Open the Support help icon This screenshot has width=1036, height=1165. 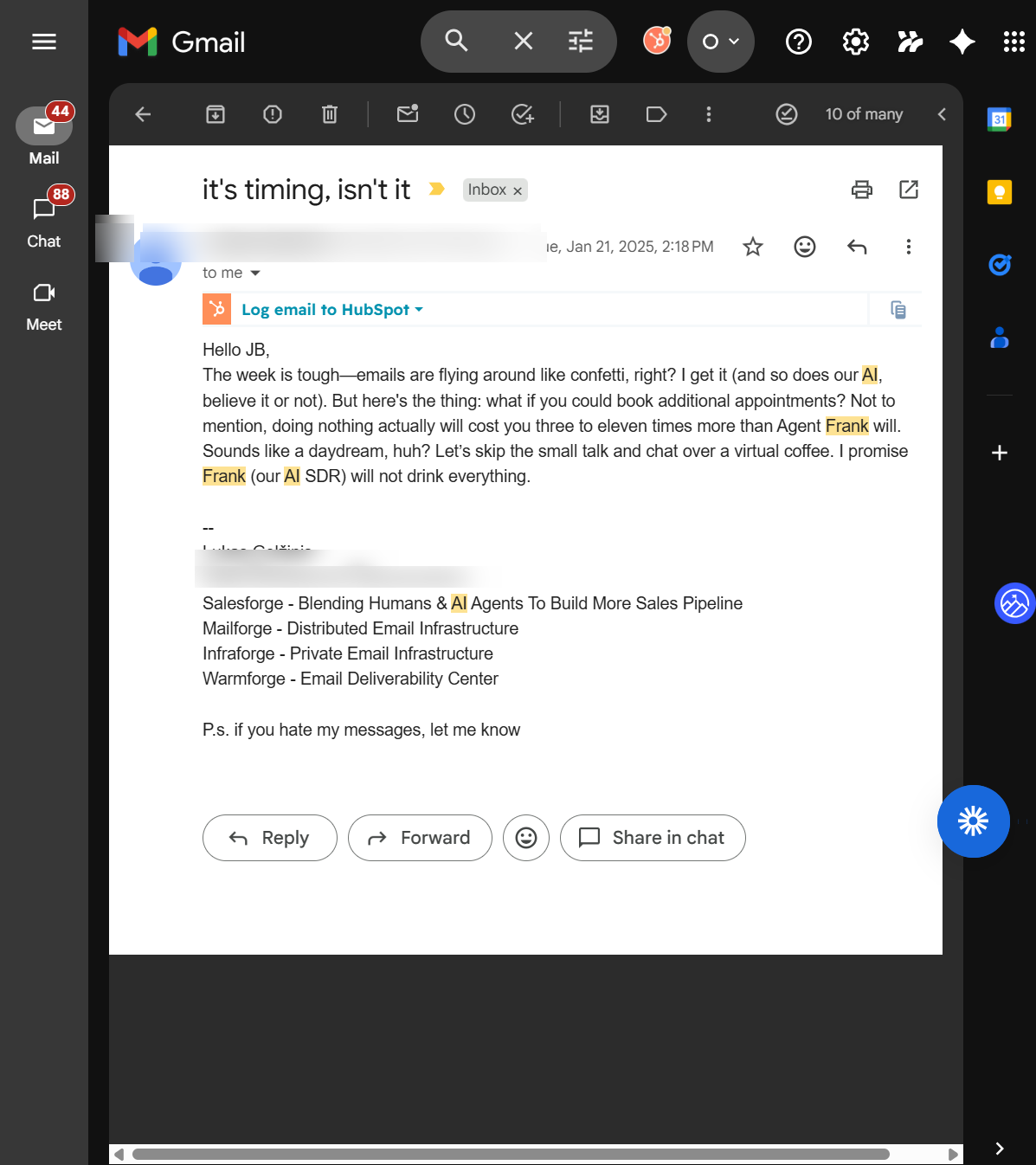point(799,42)
